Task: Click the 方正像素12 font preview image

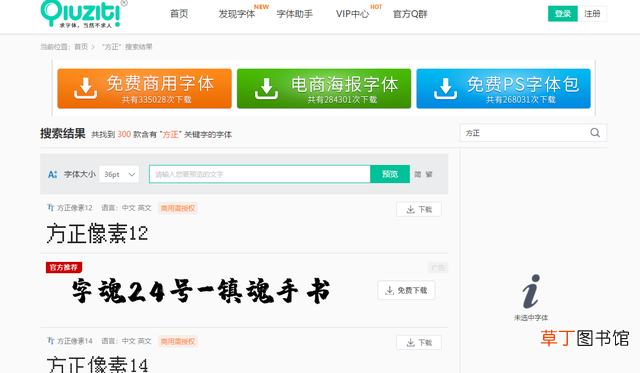Action: (x=97, y=234)
